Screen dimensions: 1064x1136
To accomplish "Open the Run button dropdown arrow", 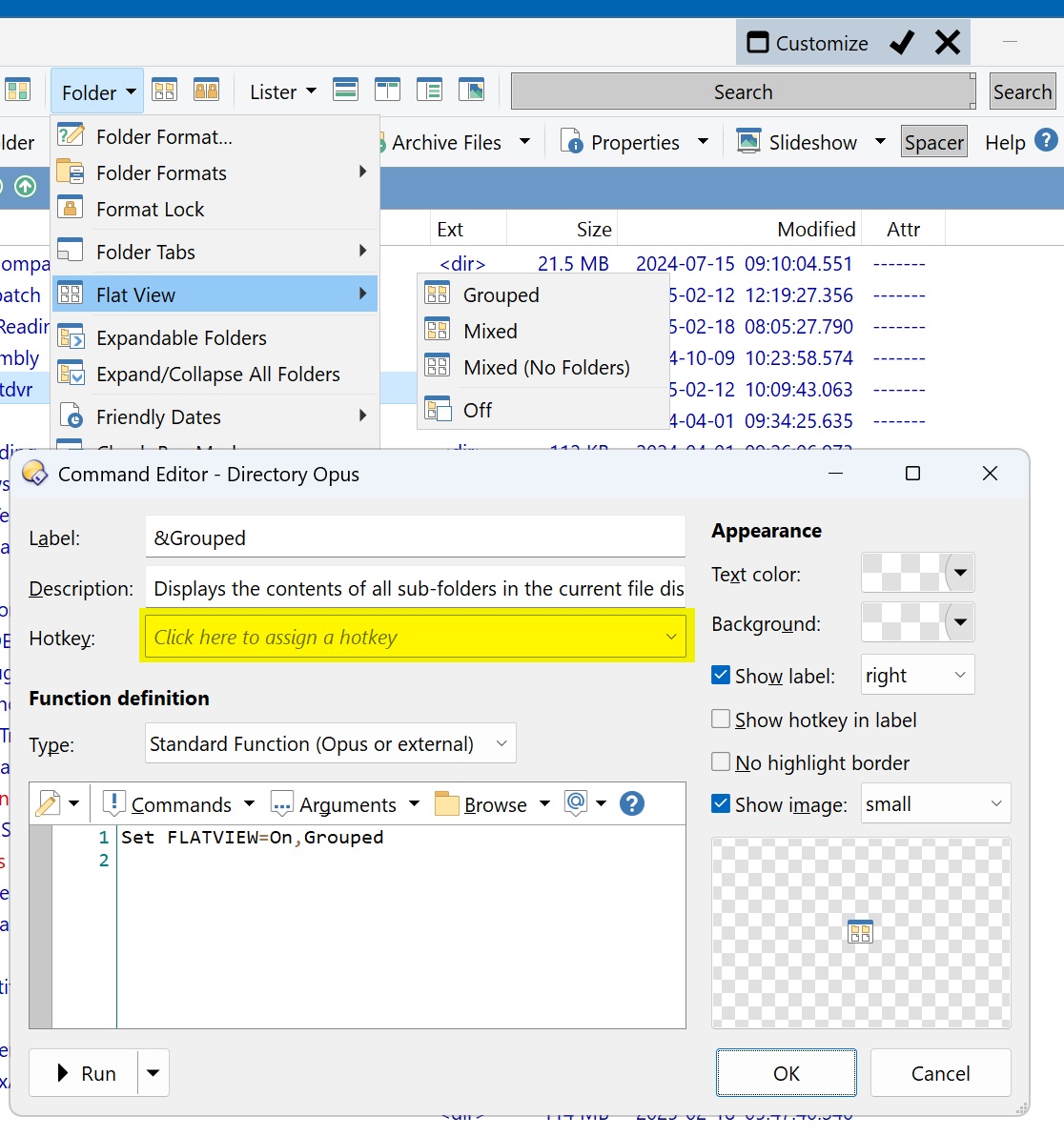I will coord(153,1072).
